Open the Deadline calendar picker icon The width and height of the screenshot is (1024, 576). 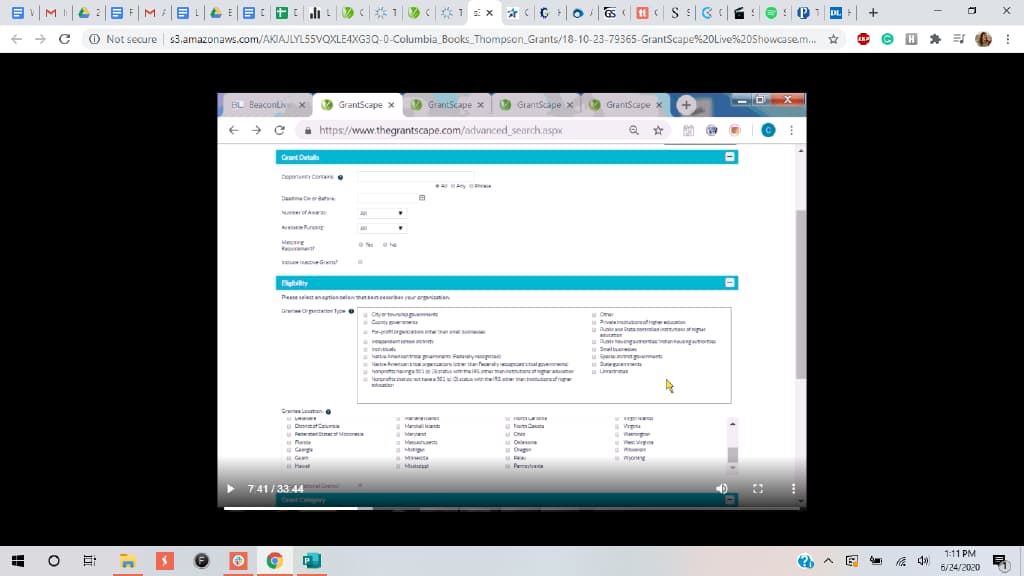[x=422, y=198]
